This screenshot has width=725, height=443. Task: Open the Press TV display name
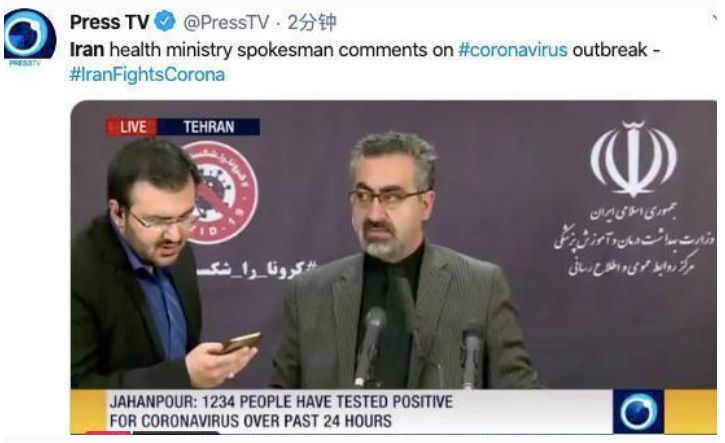click(110, 22)
